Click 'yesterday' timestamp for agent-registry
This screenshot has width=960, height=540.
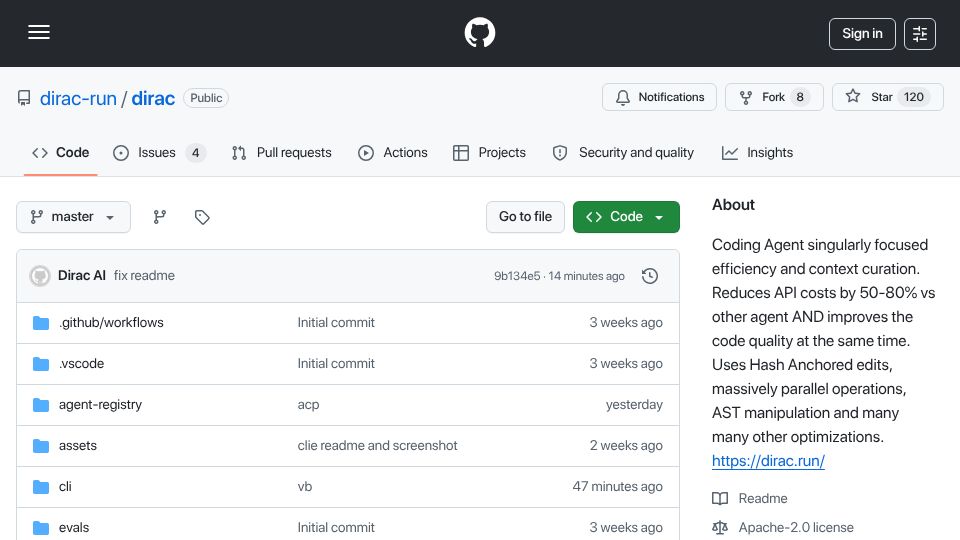(634, 405)
